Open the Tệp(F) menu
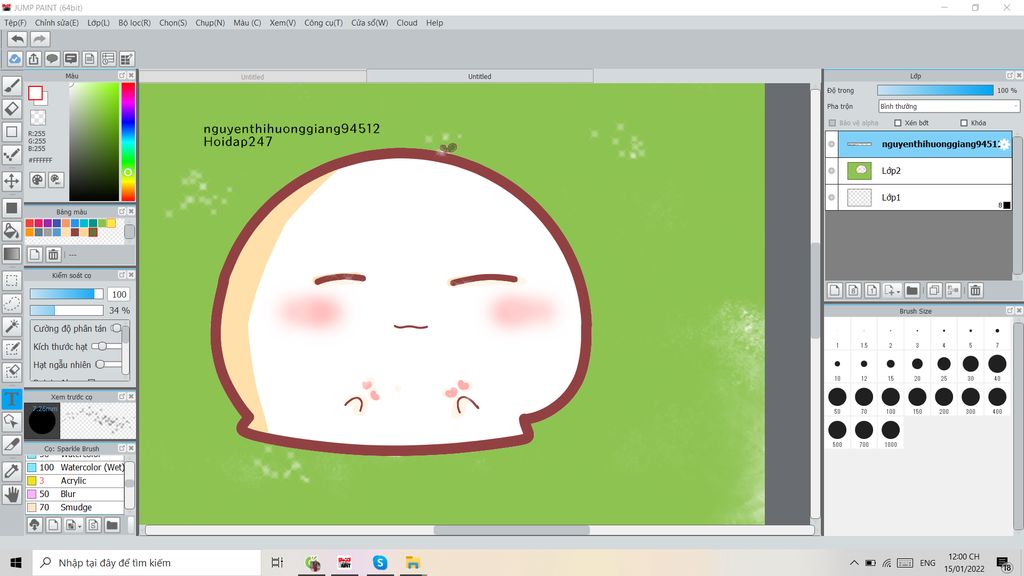This screenshot has width=1024, height=576. coord(15,23)
